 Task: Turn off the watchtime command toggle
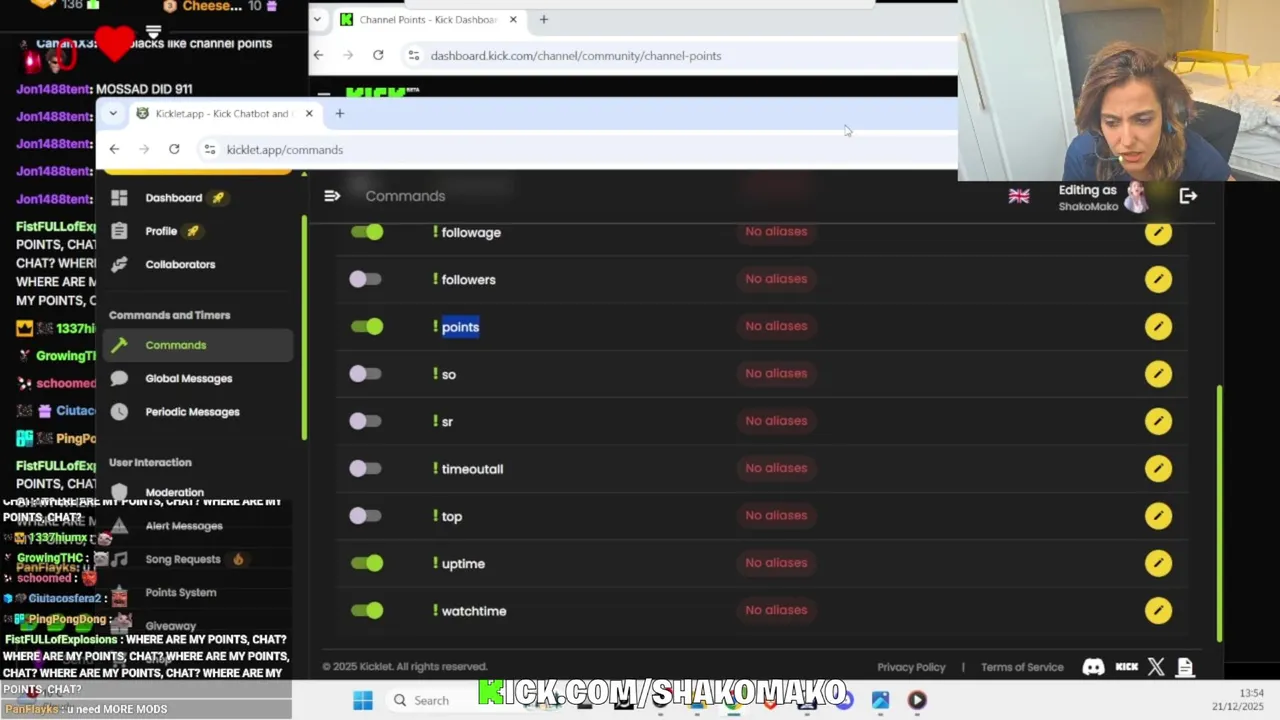pyautogui.click(x=367, y=610)
